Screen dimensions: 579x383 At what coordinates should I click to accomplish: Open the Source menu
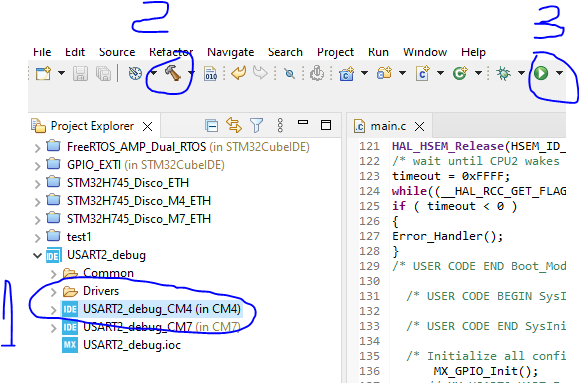point(117,52)
